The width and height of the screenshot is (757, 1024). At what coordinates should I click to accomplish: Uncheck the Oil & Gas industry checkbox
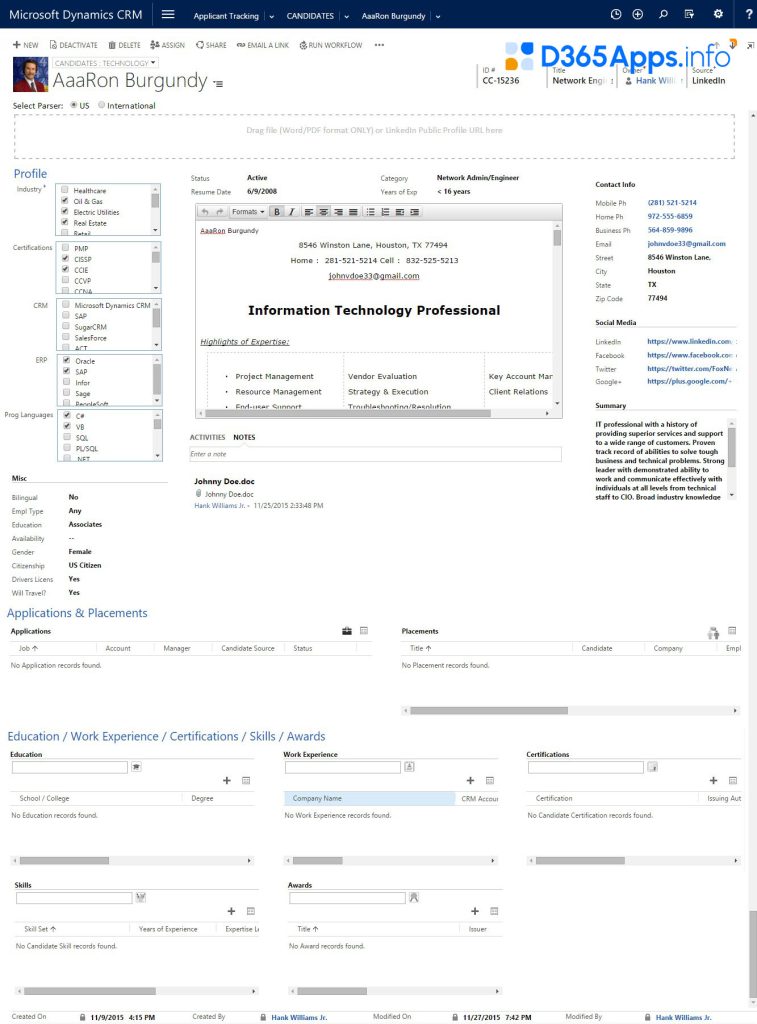point(65,201)
